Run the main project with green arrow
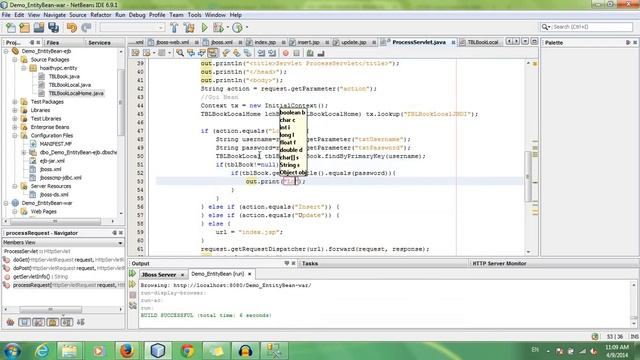The width and height of the screenshot is (640, 360). 204,27
